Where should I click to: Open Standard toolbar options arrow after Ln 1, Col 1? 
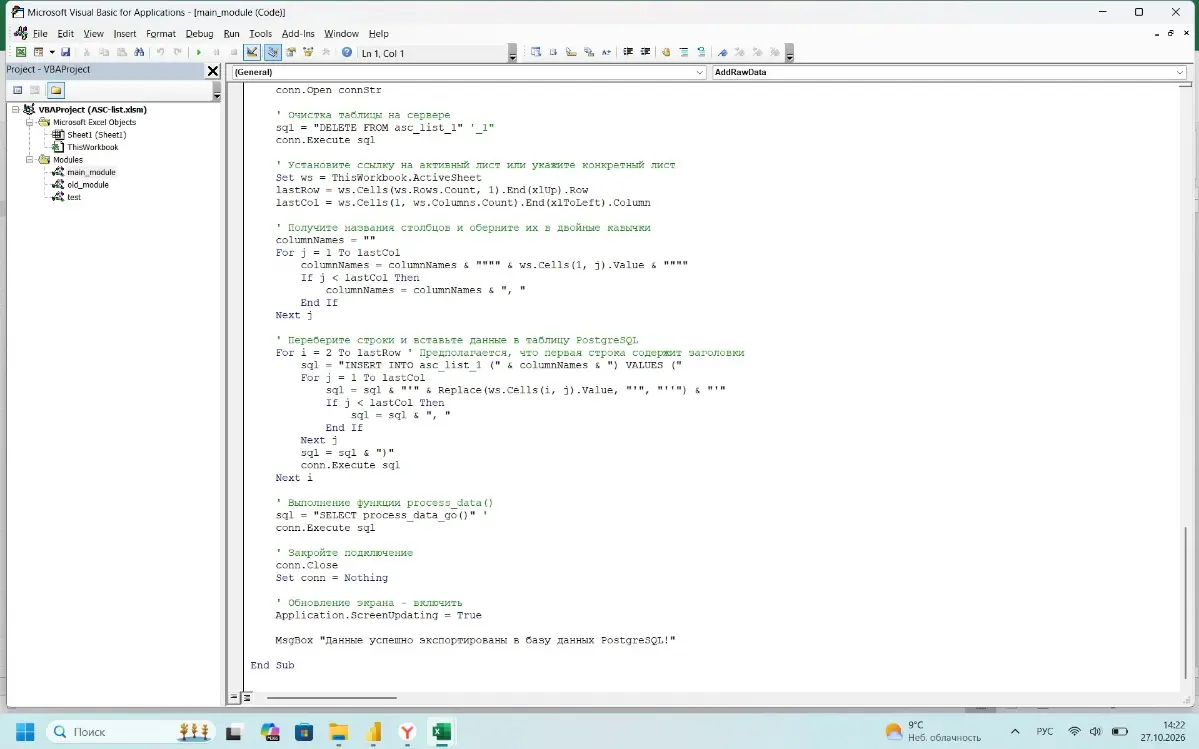tap(512, 53)
